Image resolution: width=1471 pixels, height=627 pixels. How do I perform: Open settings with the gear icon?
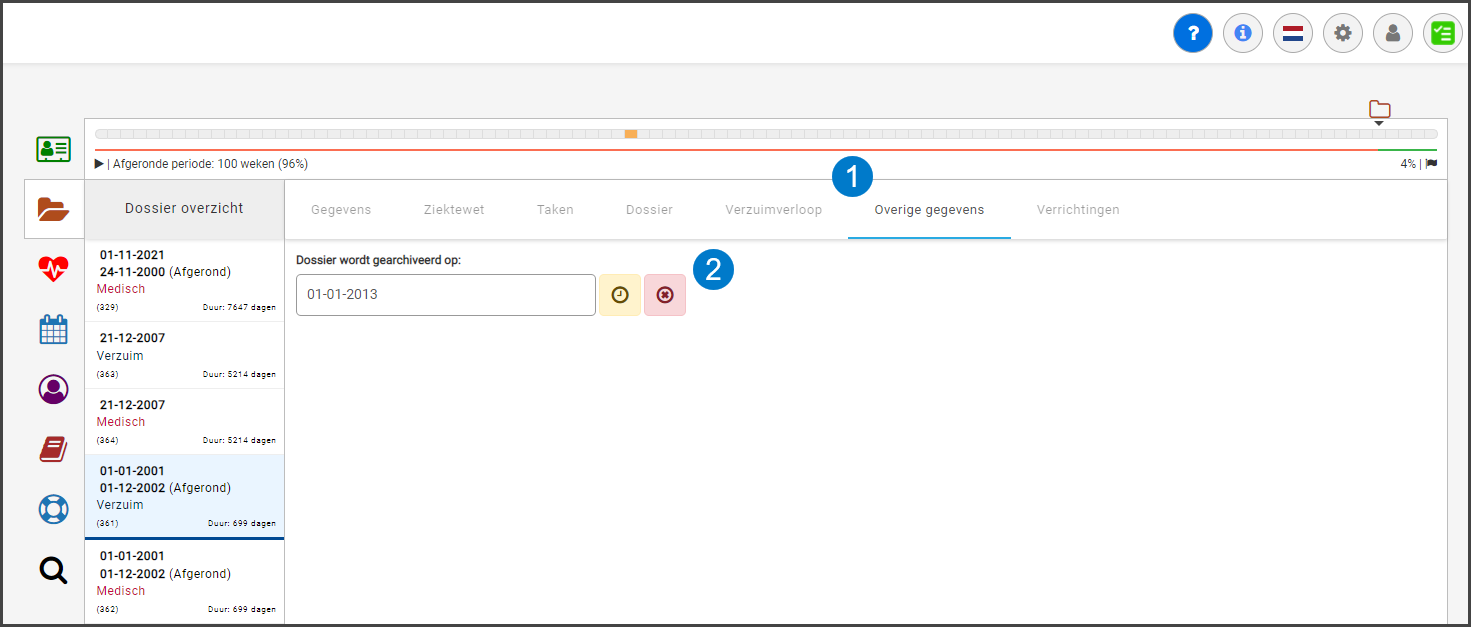1342,33
